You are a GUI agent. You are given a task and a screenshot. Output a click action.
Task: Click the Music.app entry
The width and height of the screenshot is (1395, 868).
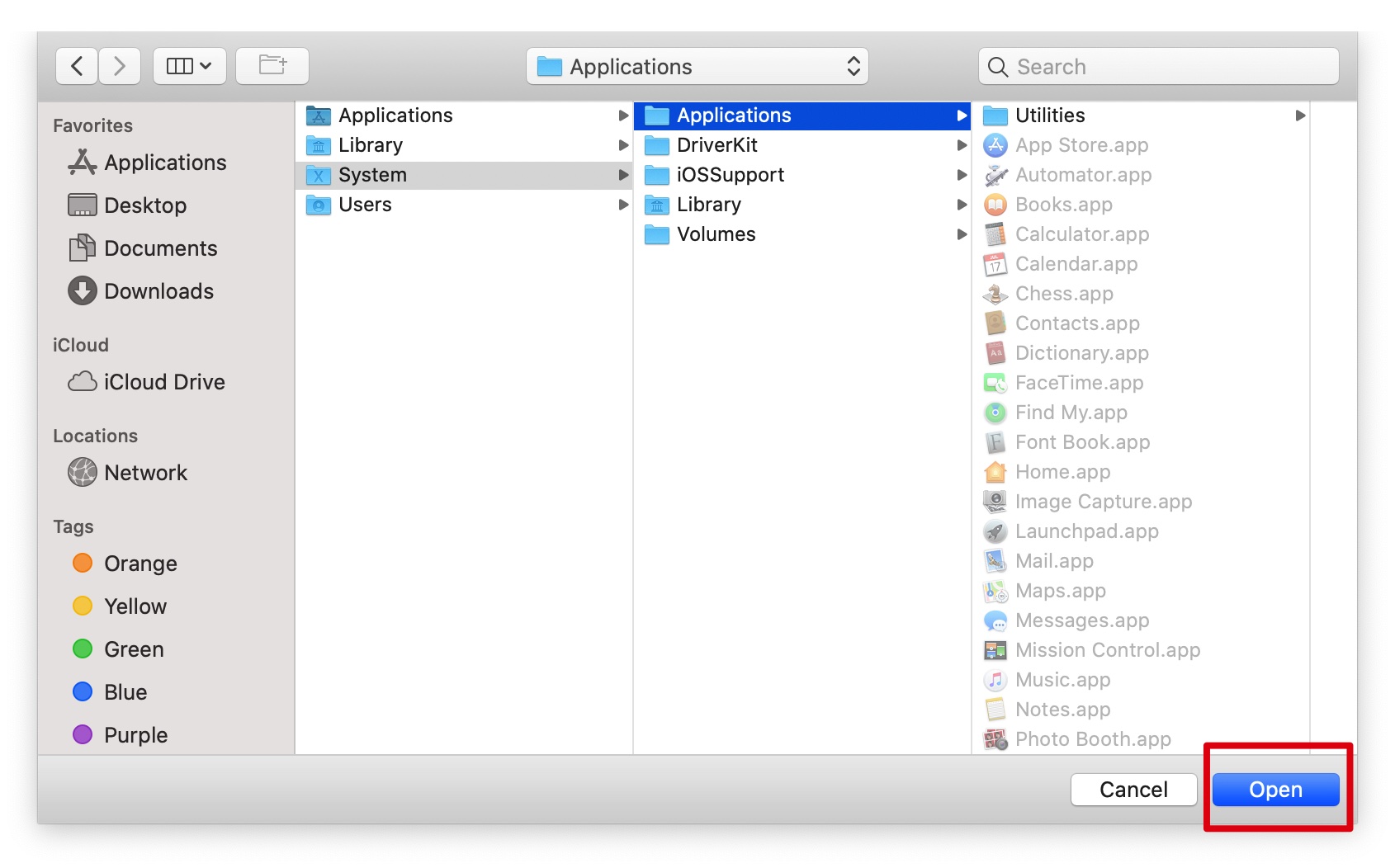(x=1141, y=680)
